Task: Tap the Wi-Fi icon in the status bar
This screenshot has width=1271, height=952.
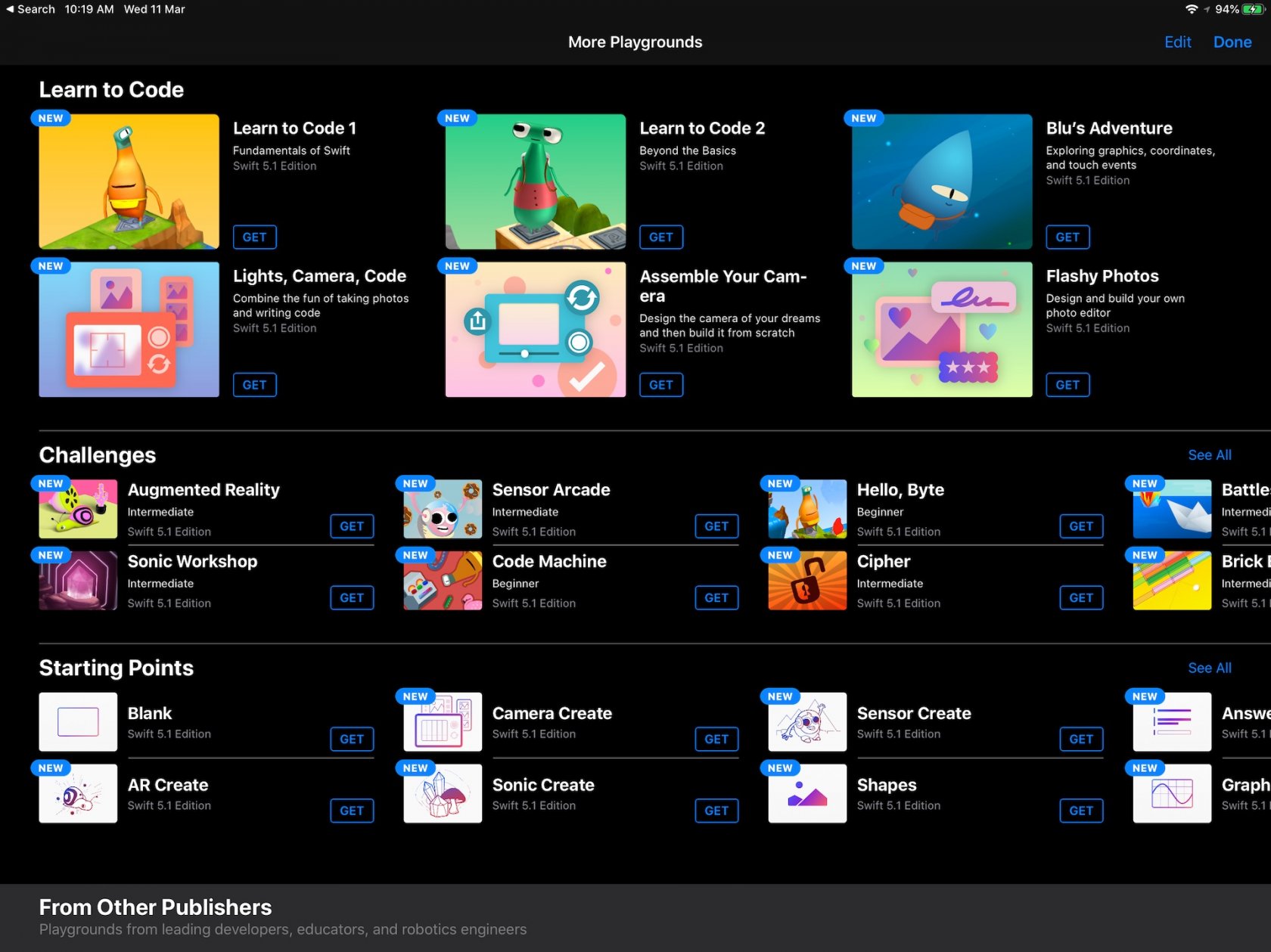Action: pyautogui.click(x=1191, y=10)
